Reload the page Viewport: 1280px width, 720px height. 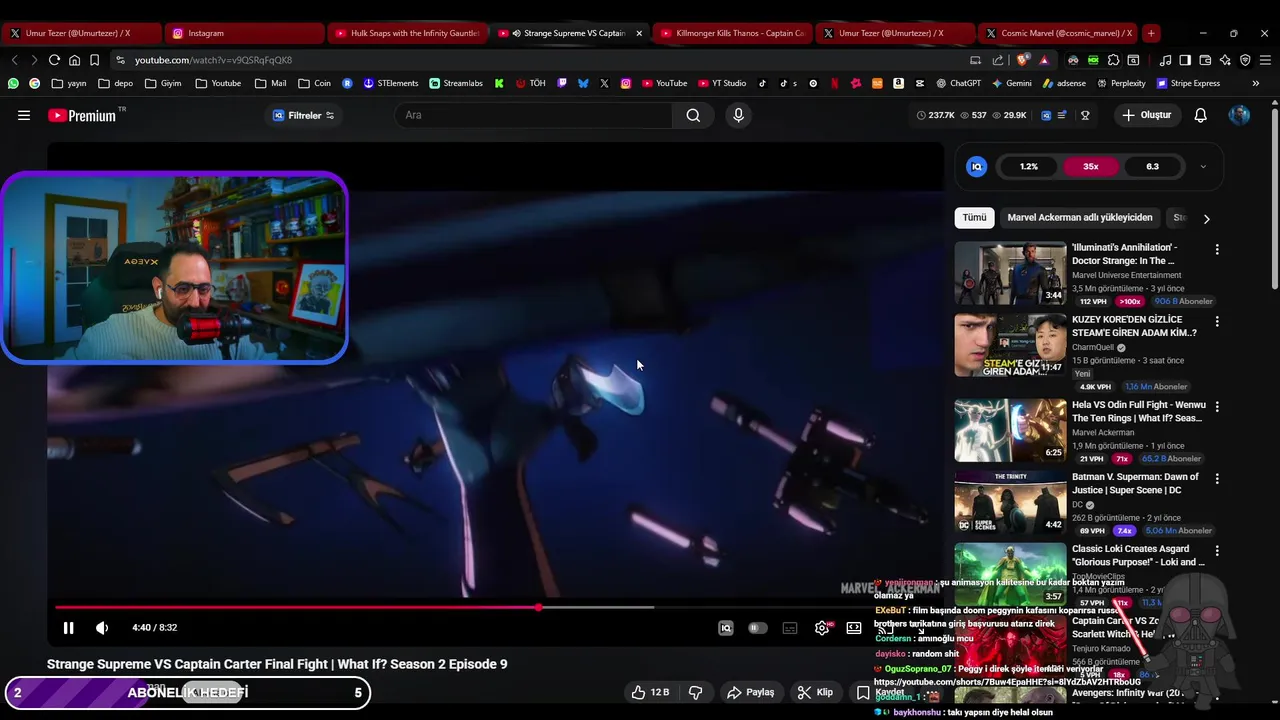click(54, 60)
